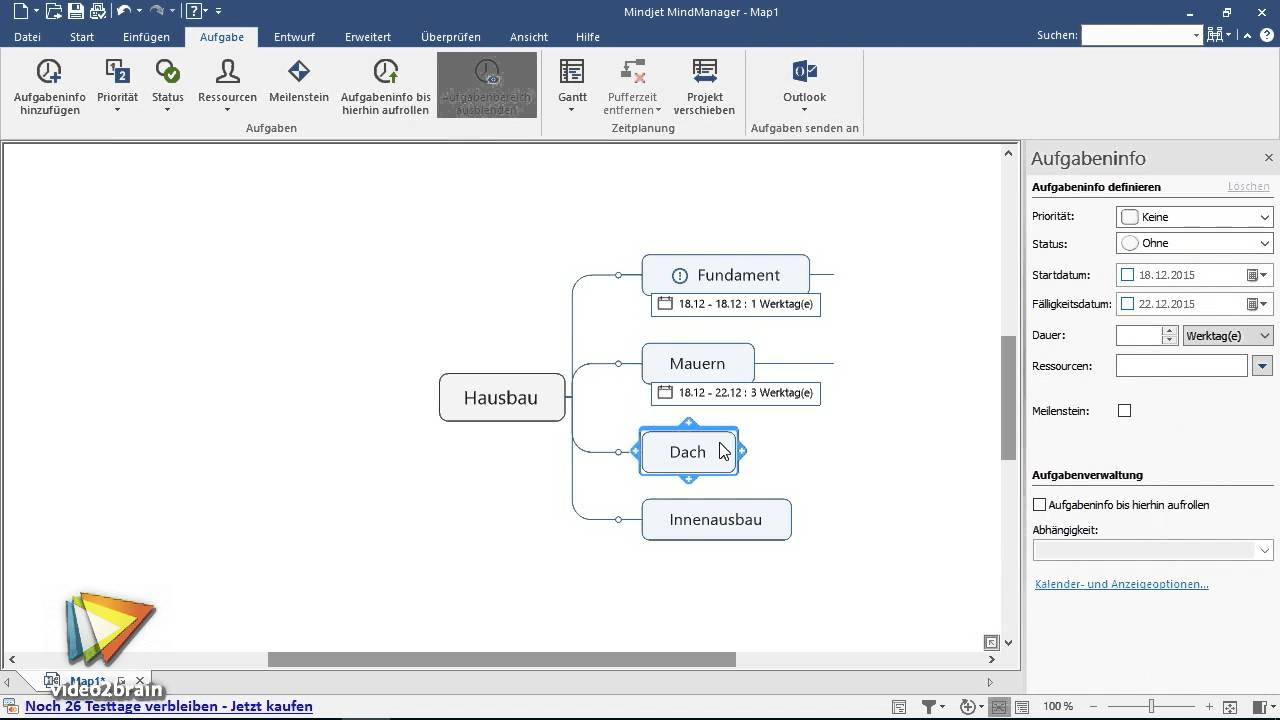
Task: Click in the Dauer number field
Action: point(1139,336)
